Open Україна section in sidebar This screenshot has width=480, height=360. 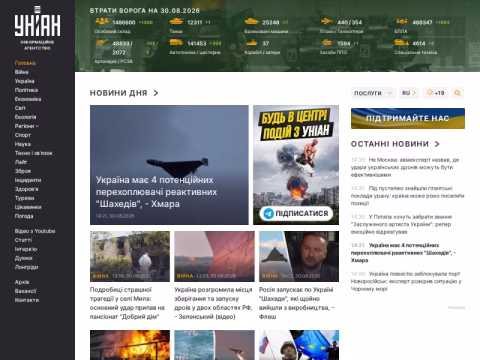[24, 81]
